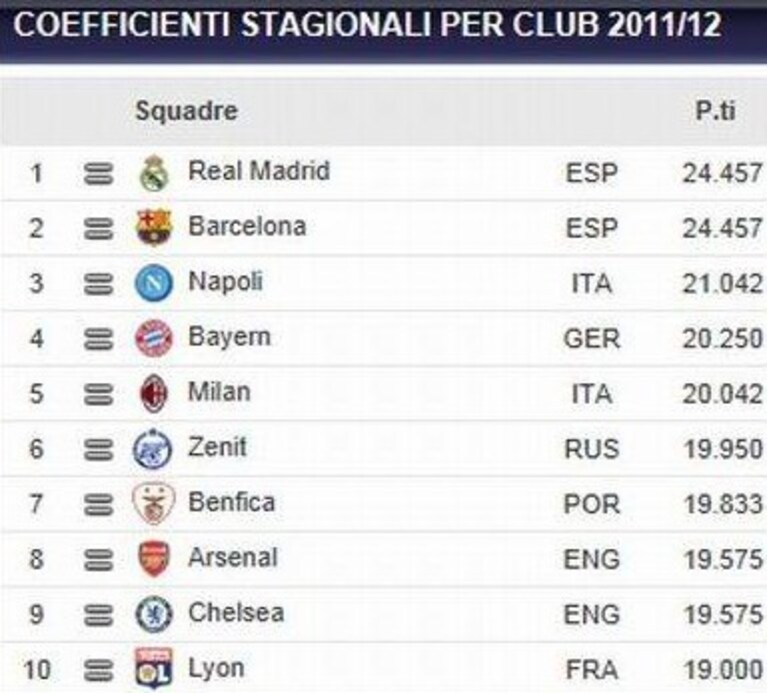This screenshot has width=767, height=693.
Task: Select the Lyon OL logo
Action: point(154,669)
